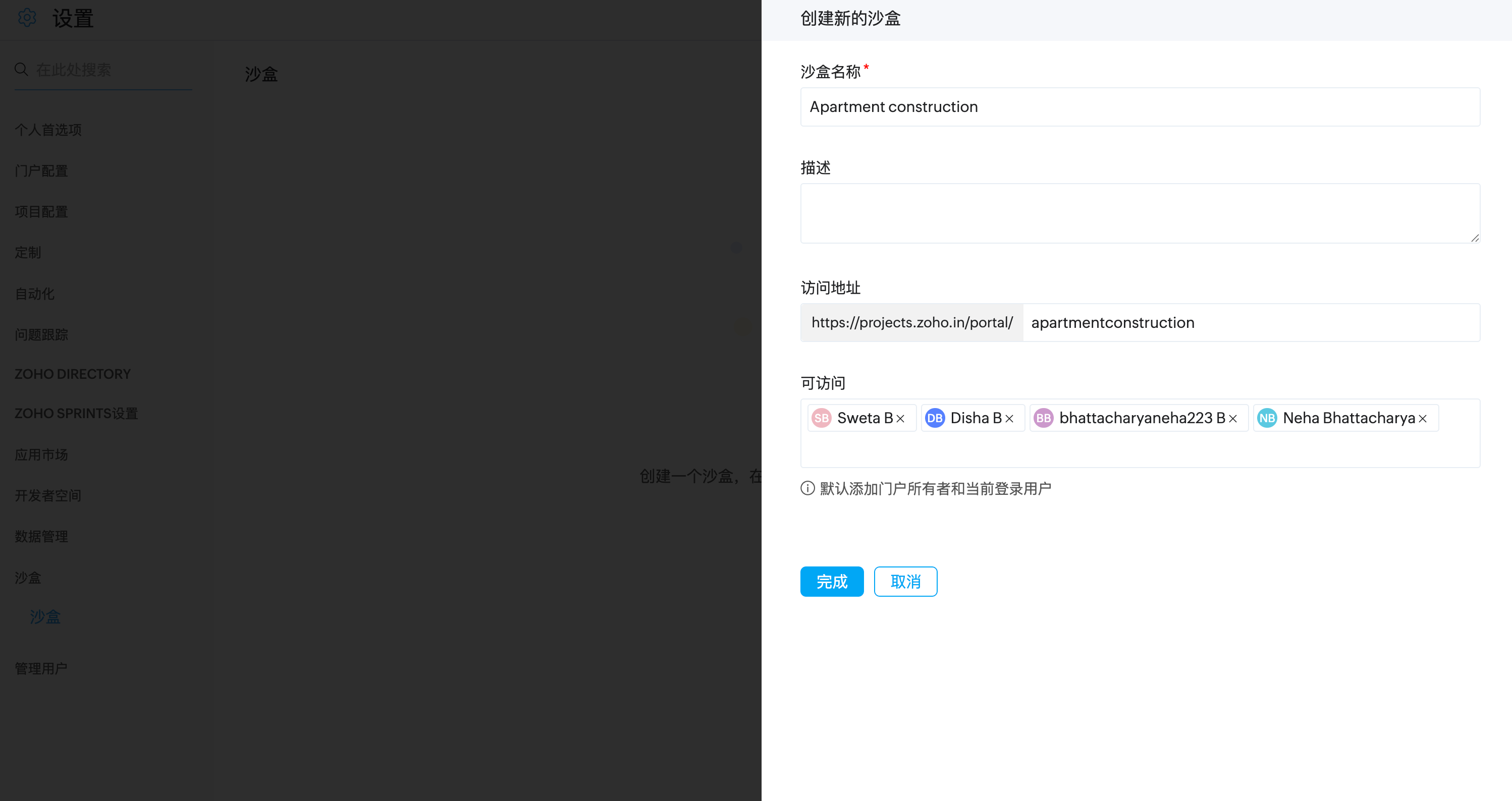Click the settings gear icon
Image resolution: width=1512 pixels, height=801 pixels.
tap(27, 18)
